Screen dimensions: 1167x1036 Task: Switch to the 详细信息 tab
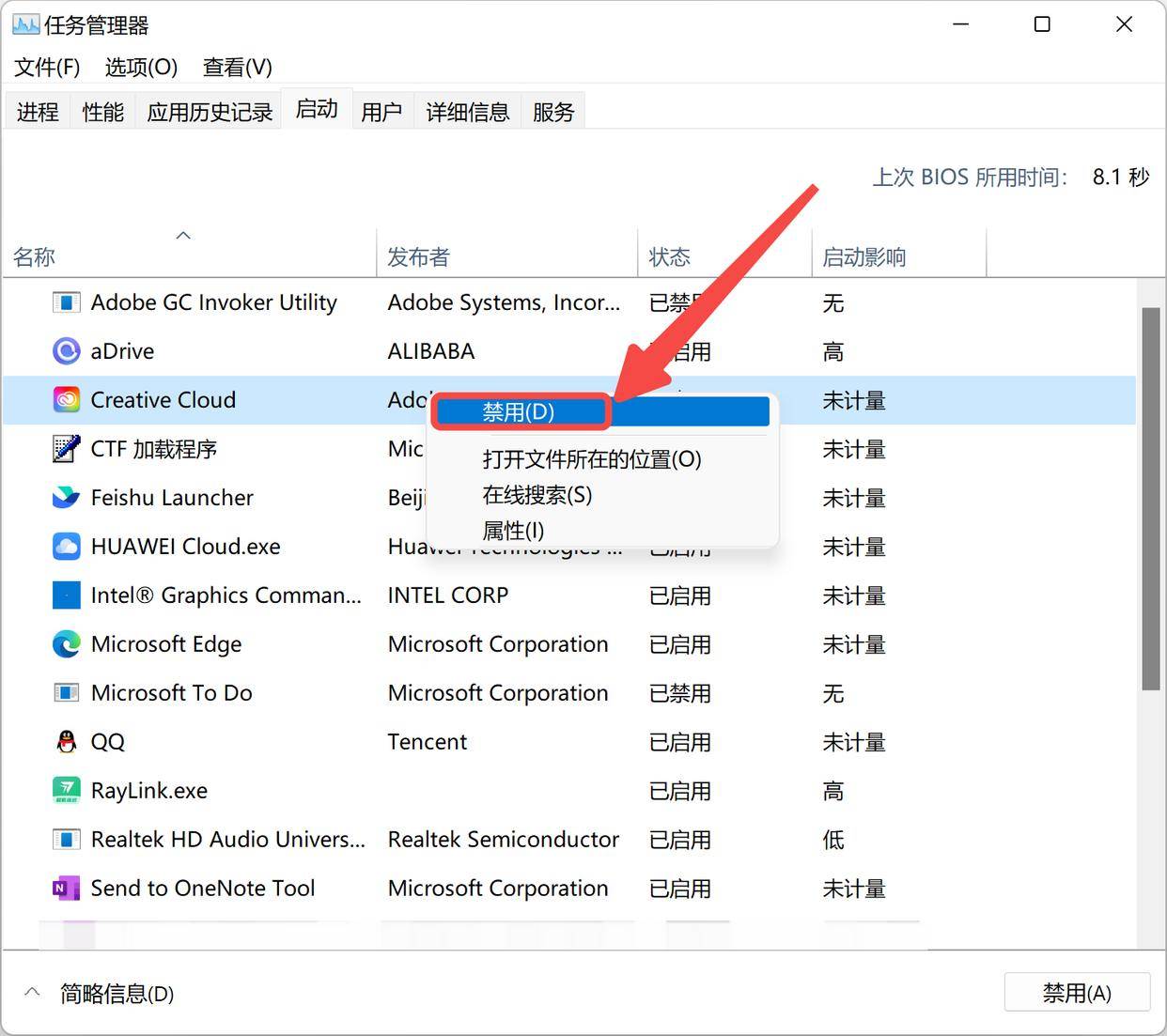click(x=468, y=112)
